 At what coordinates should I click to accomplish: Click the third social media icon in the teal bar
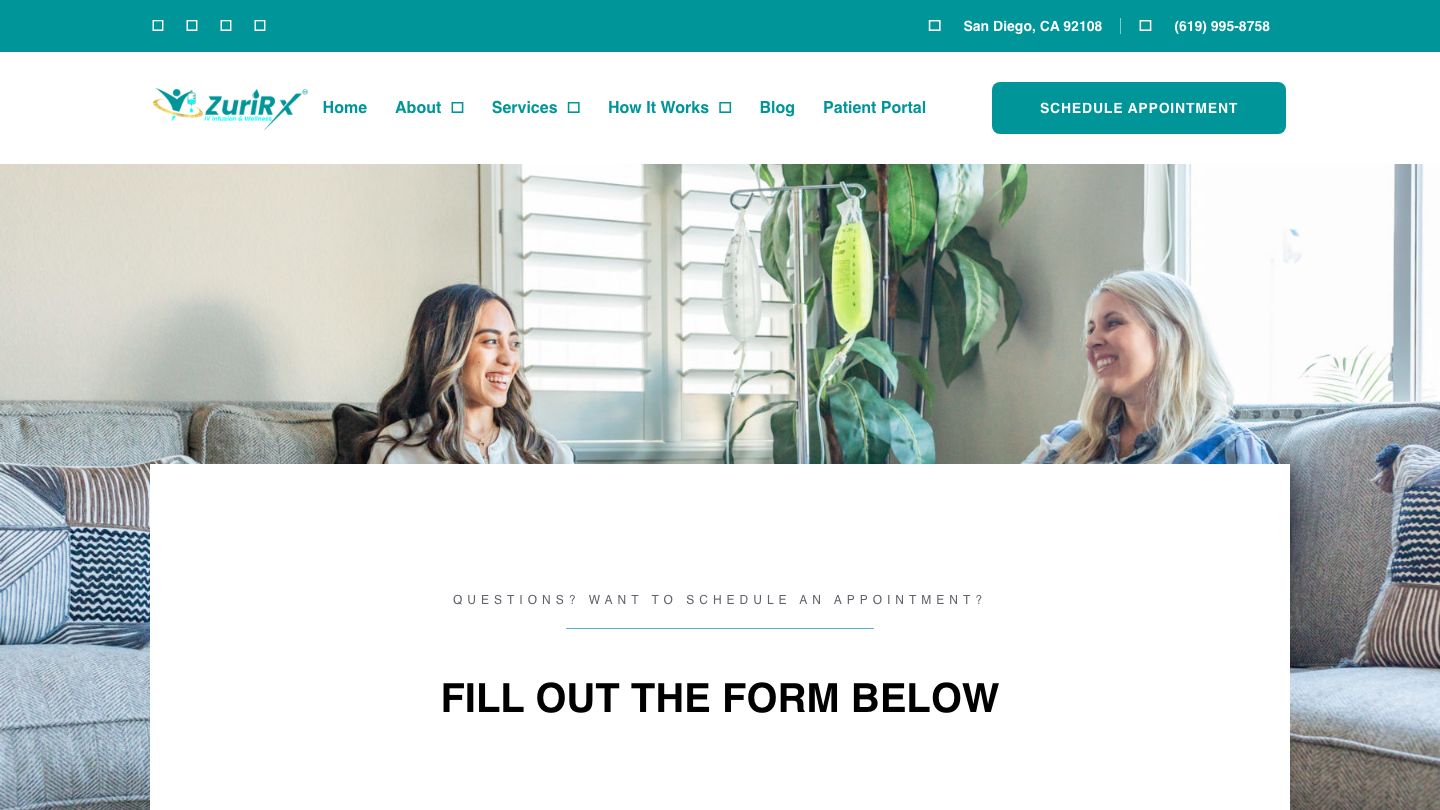tap(226, 26)
